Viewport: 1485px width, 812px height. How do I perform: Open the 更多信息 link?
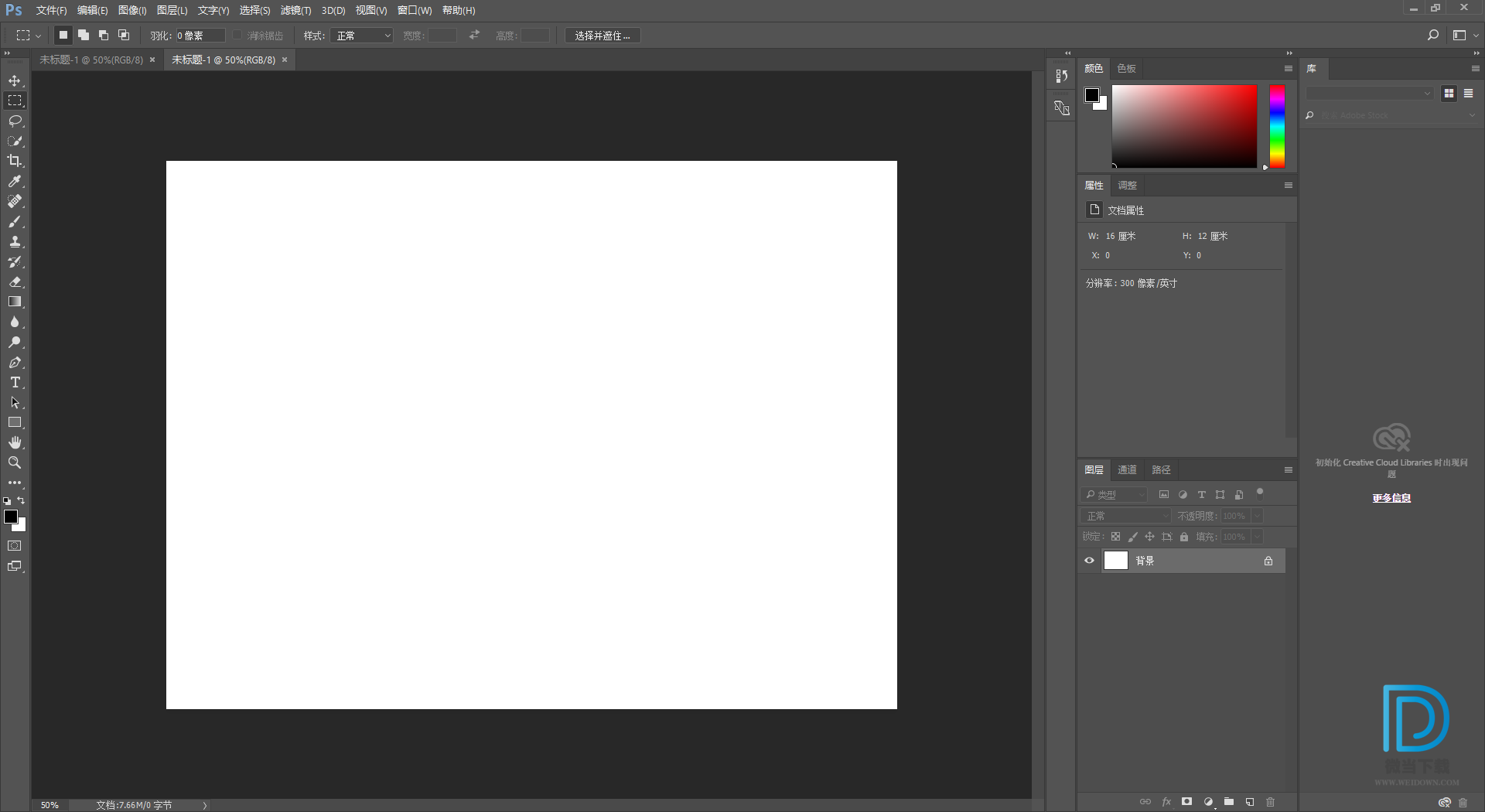[1391, 498]
